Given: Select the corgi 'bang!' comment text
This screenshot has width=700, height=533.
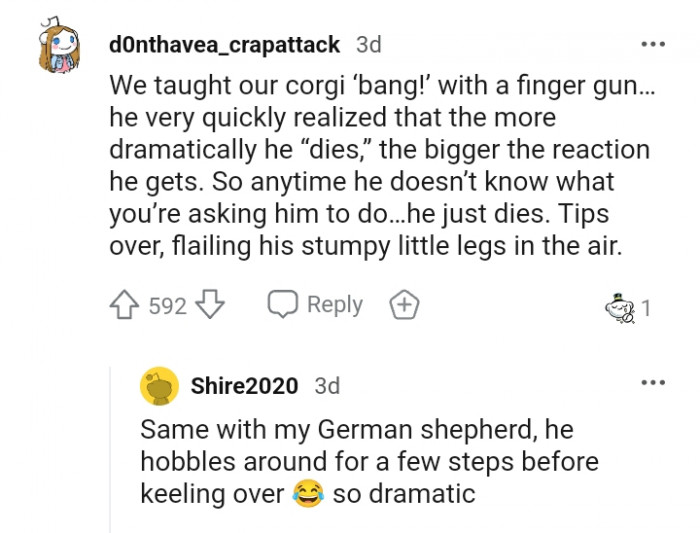Looking at the screenshot, I should [x=379, y=164].
